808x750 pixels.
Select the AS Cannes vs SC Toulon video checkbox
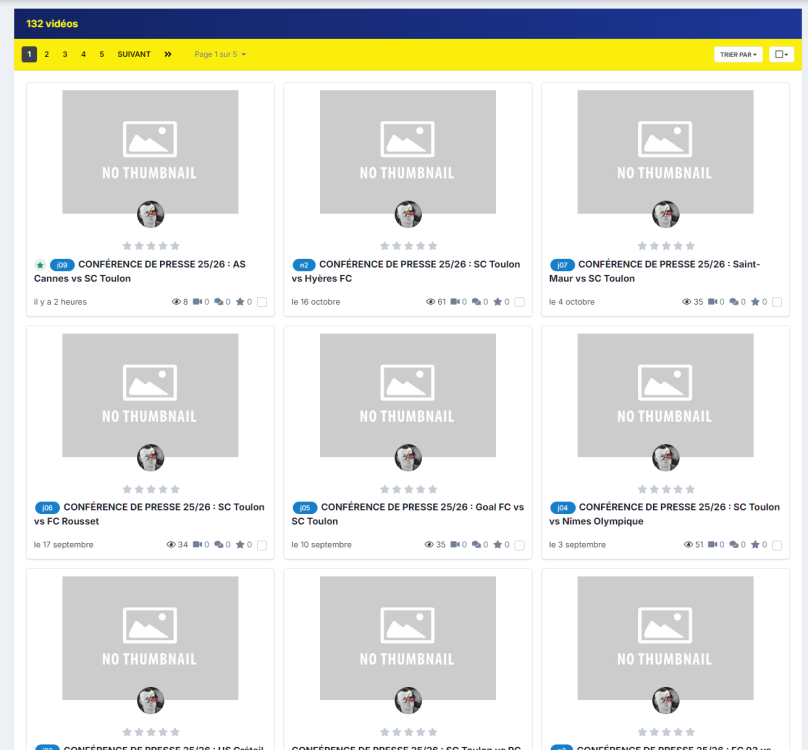[x=262, y=302]
